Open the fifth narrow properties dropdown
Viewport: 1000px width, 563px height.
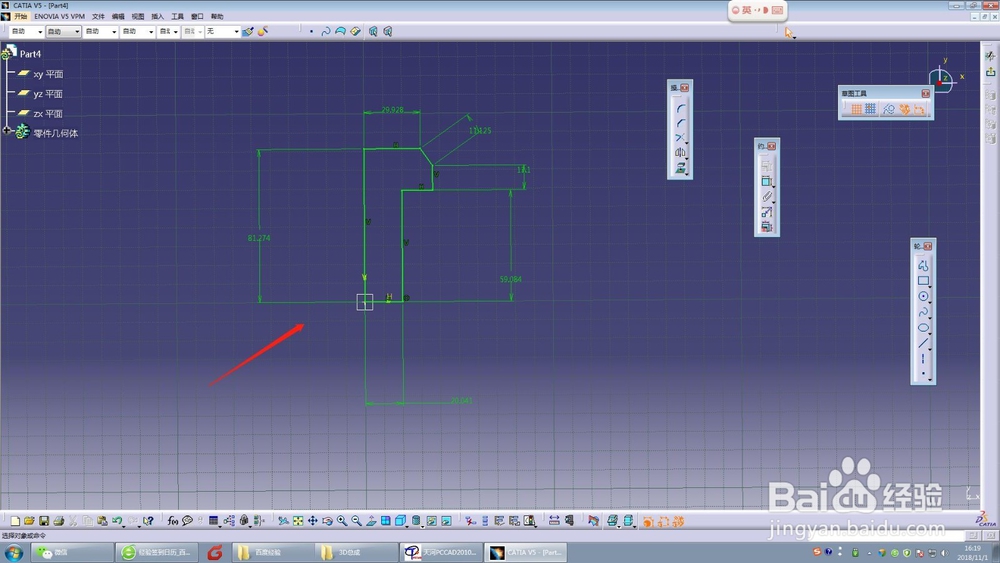[168, 31]
